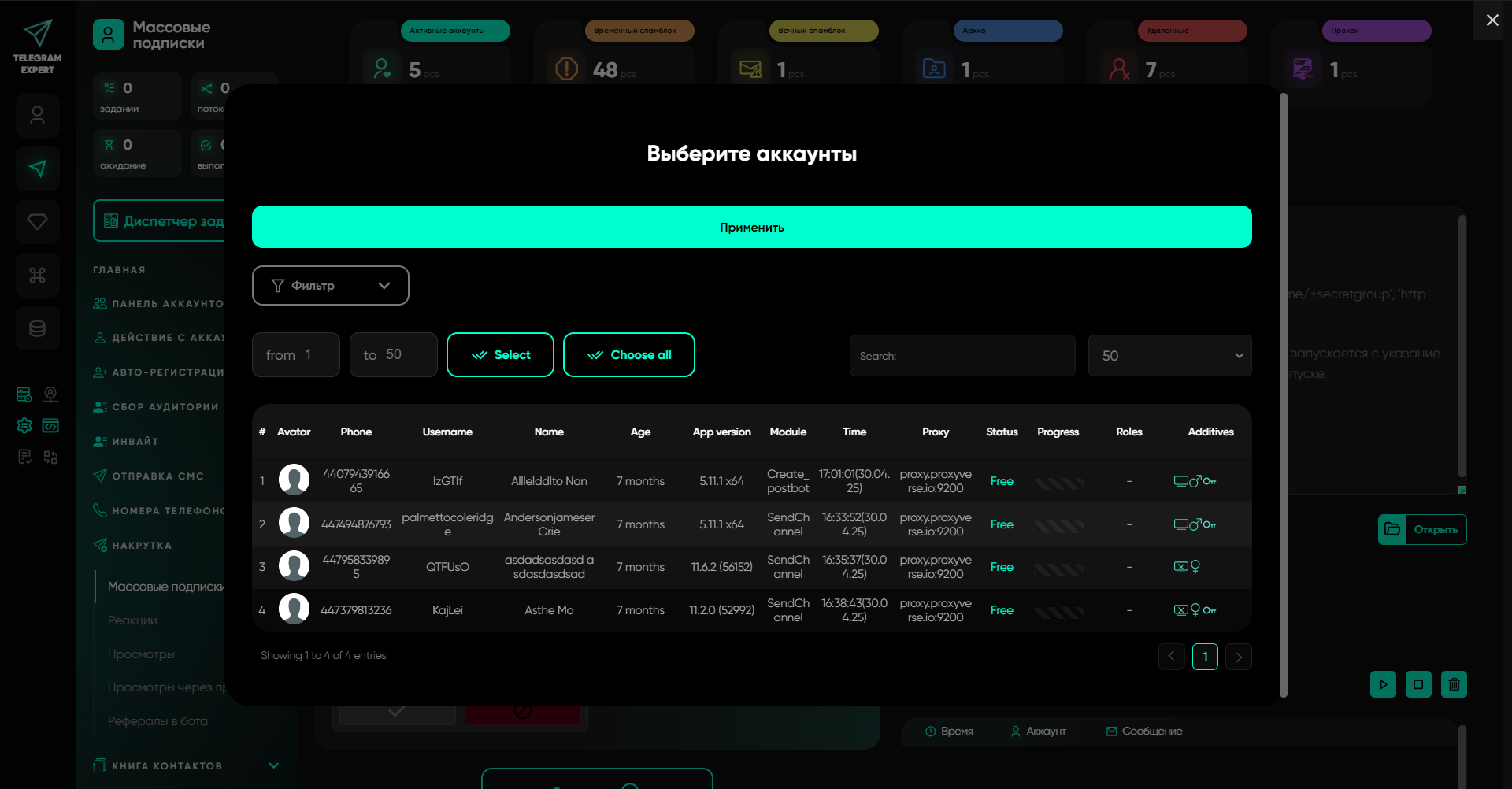Open the database icon in left sidebar
This screenshot has width=1512, height=789.
click(x=37, y=328)
